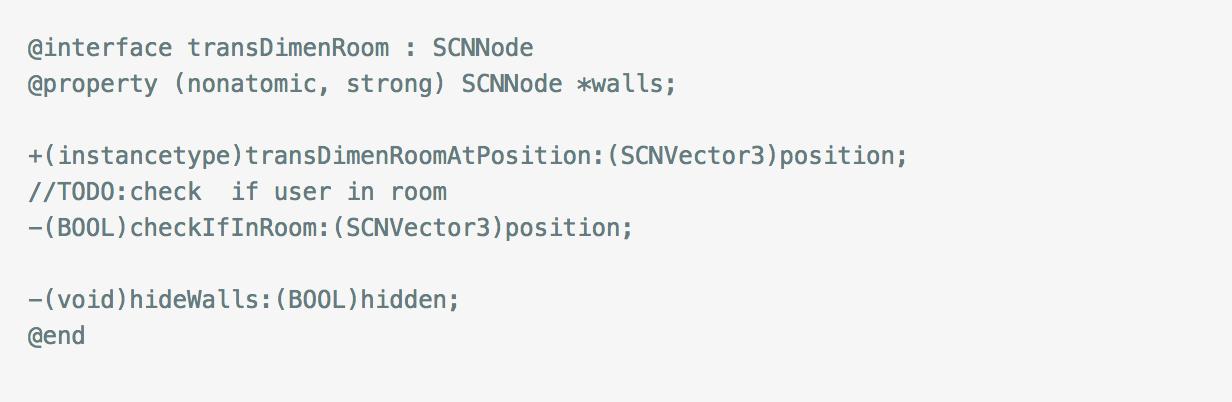This screenshot has width=1232, height=402.
Task: Click the BOOL return type of checkIfInRoom
Action: click(x=85, y=227)
